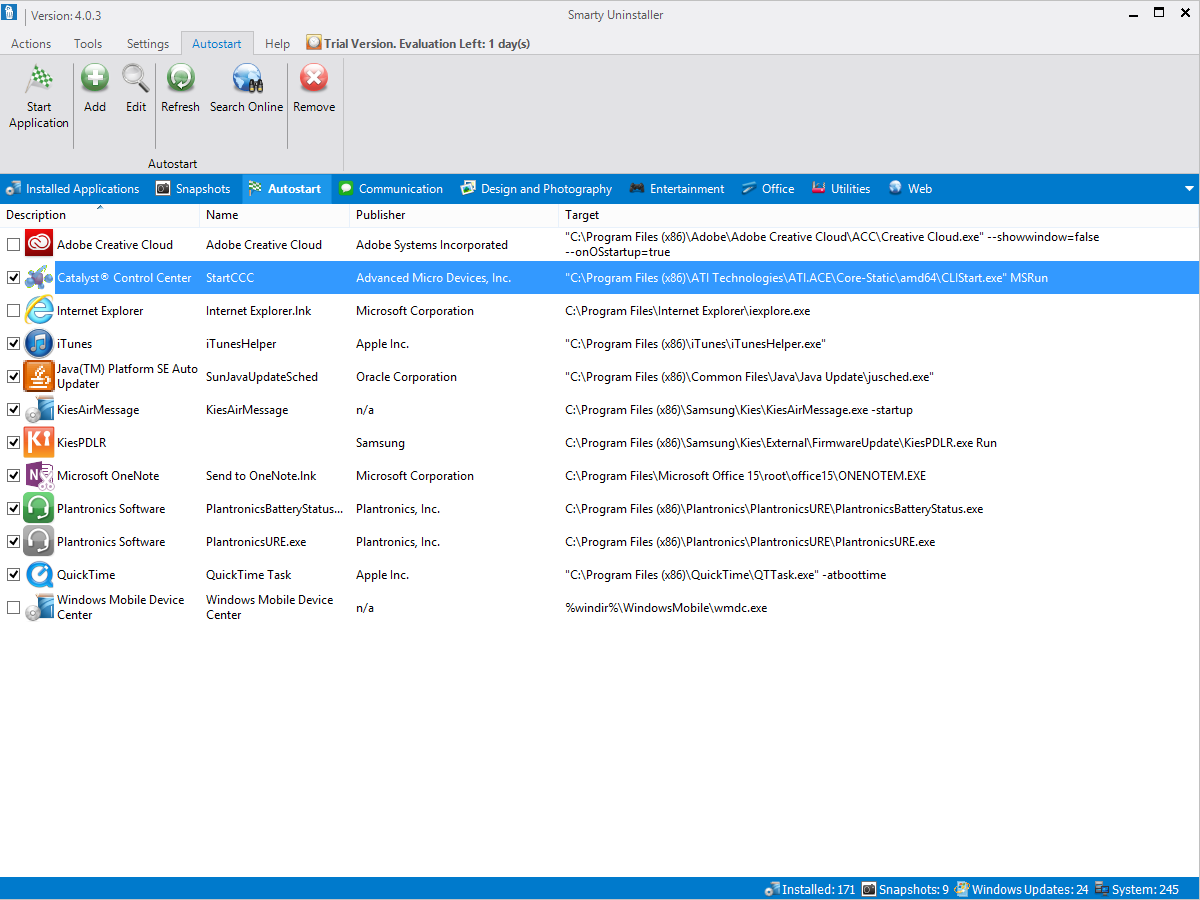Click the Samsung publisher cell
Image resolution: width=1200 pixels, height=900 pixels.
[380, 443]
